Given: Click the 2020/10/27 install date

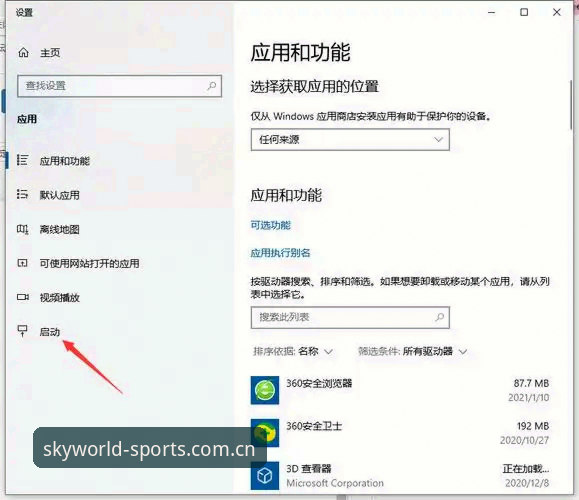Looking at the screenshot, I should tap(524, 440).
